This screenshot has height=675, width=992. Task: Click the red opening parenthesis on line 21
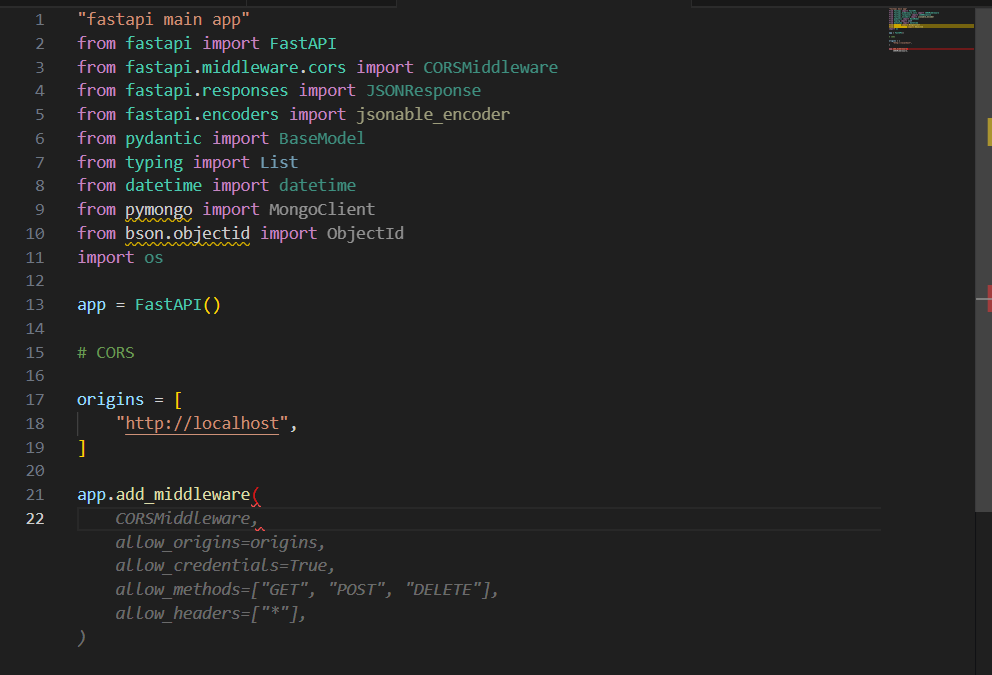point(256,495)
